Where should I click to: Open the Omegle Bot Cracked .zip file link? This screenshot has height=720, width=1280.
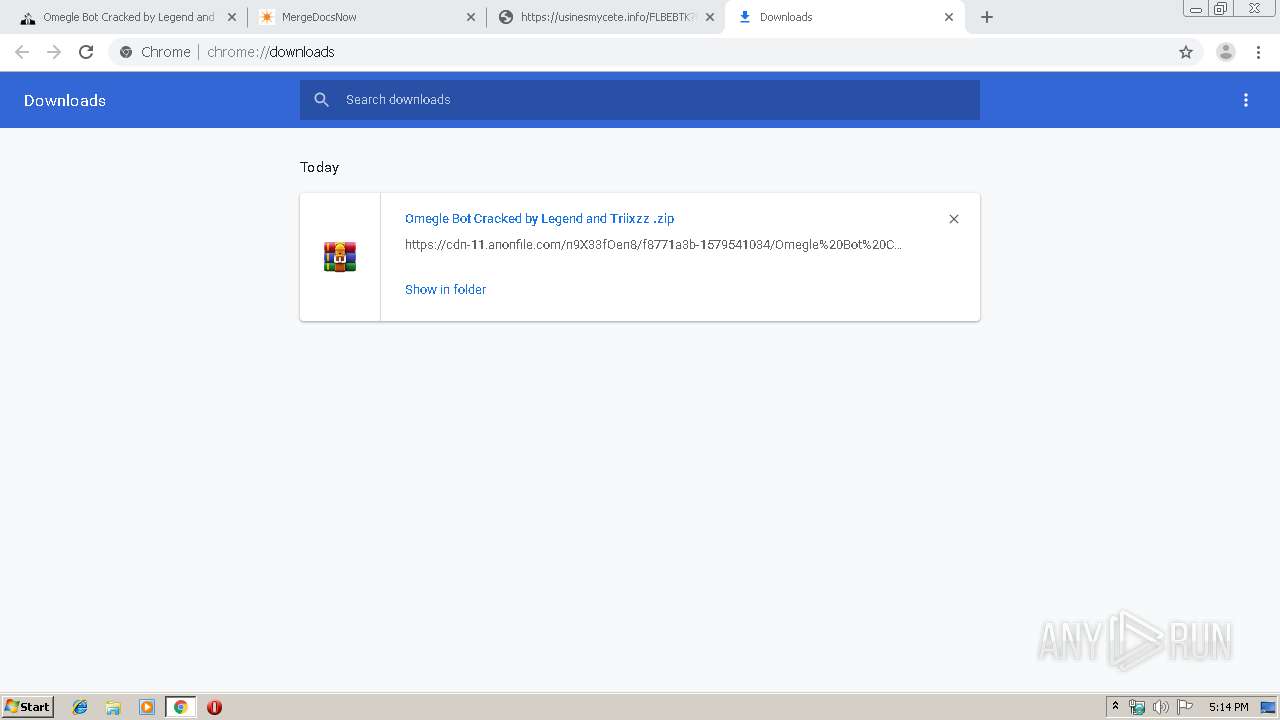point(539,219)
